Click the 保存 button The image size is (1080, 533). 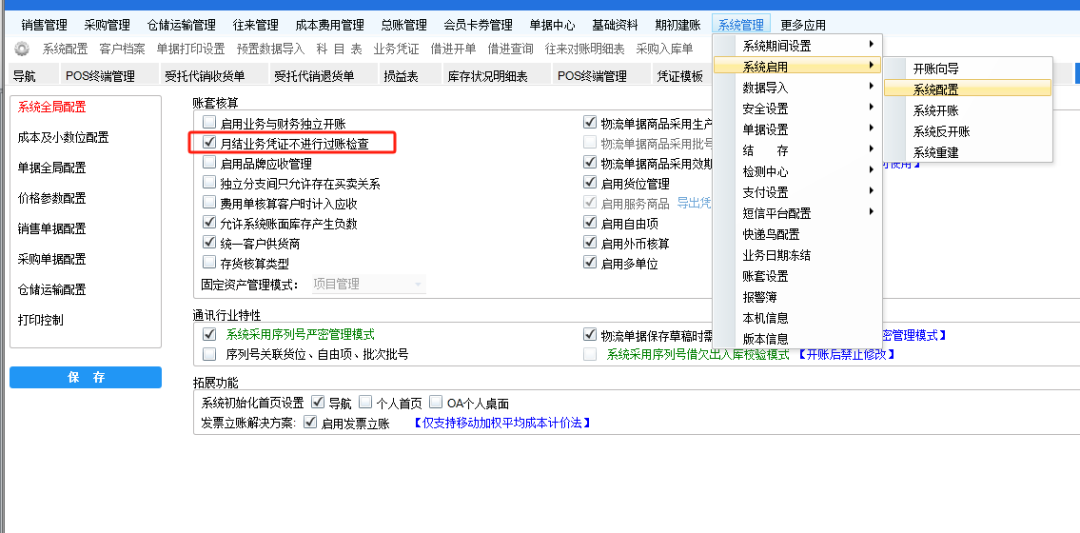tap(86, 377)
